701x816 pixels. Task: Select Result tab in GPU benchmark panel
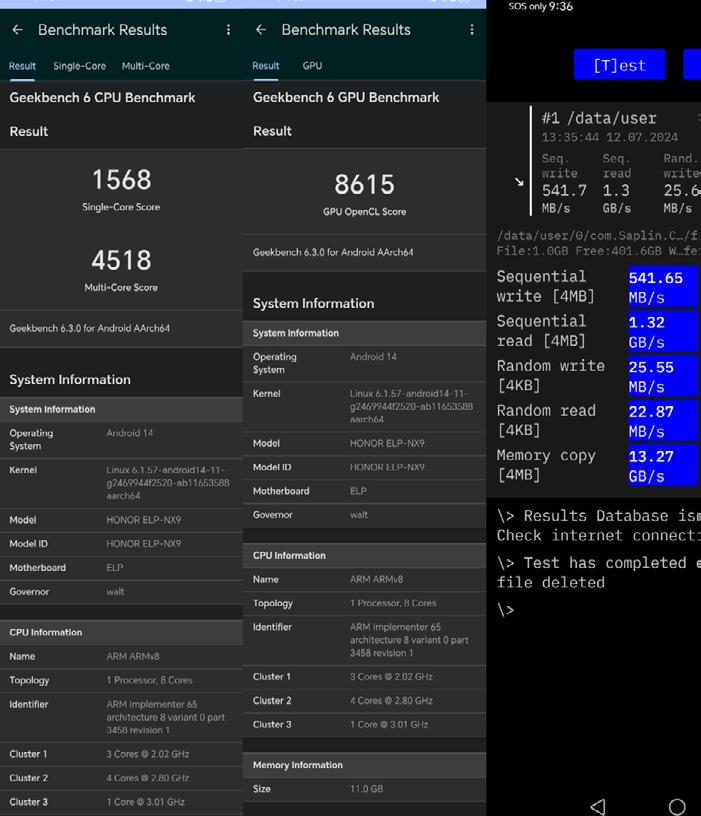[266, 66]
